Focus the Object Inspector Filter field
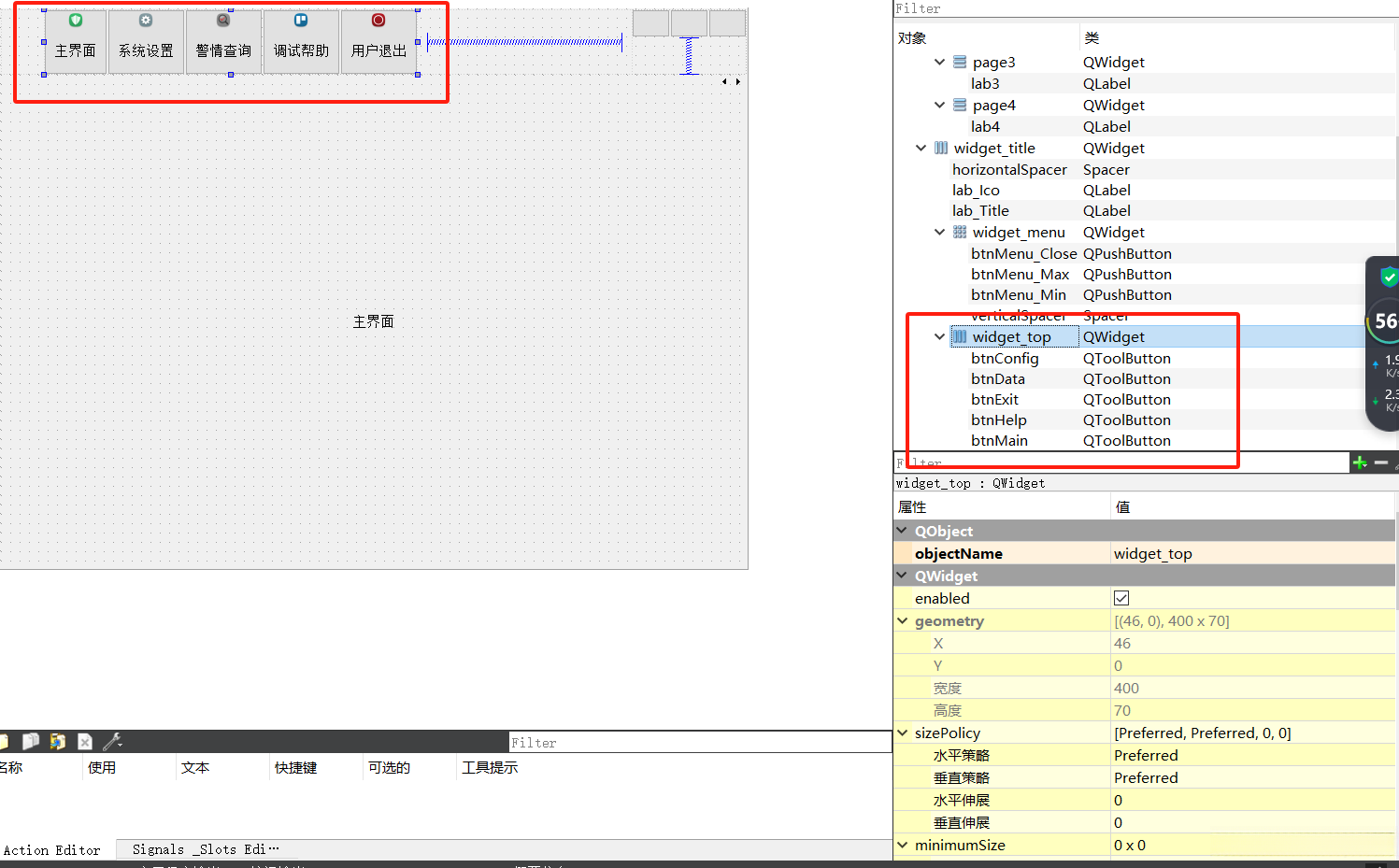 pos(1145,8)
